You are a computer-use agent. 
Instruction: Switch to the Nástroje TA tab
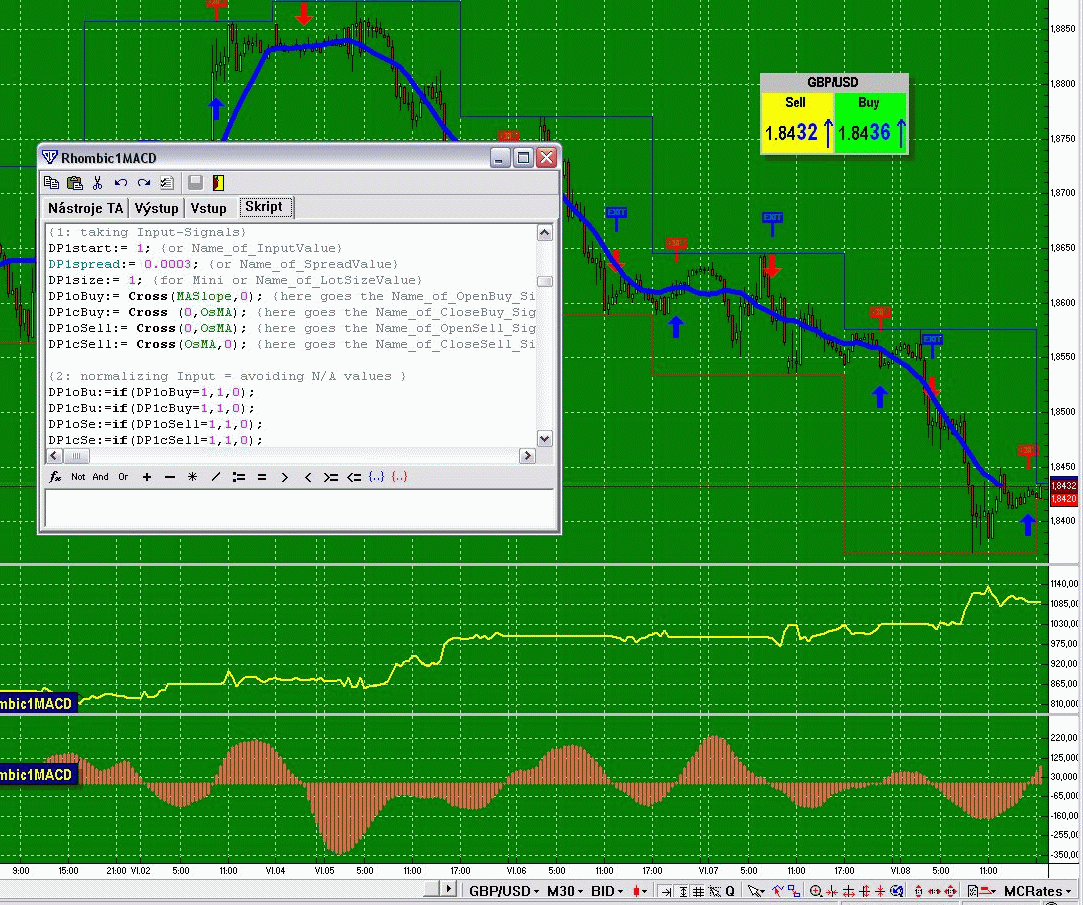pos(86,208)
